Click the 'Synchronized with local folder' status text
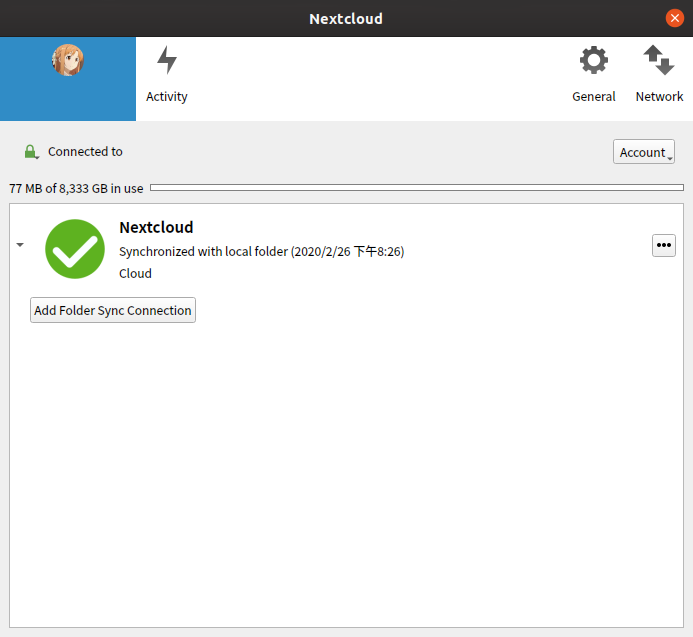This screenshot has width=693, height=637. (x=262, y=252)
